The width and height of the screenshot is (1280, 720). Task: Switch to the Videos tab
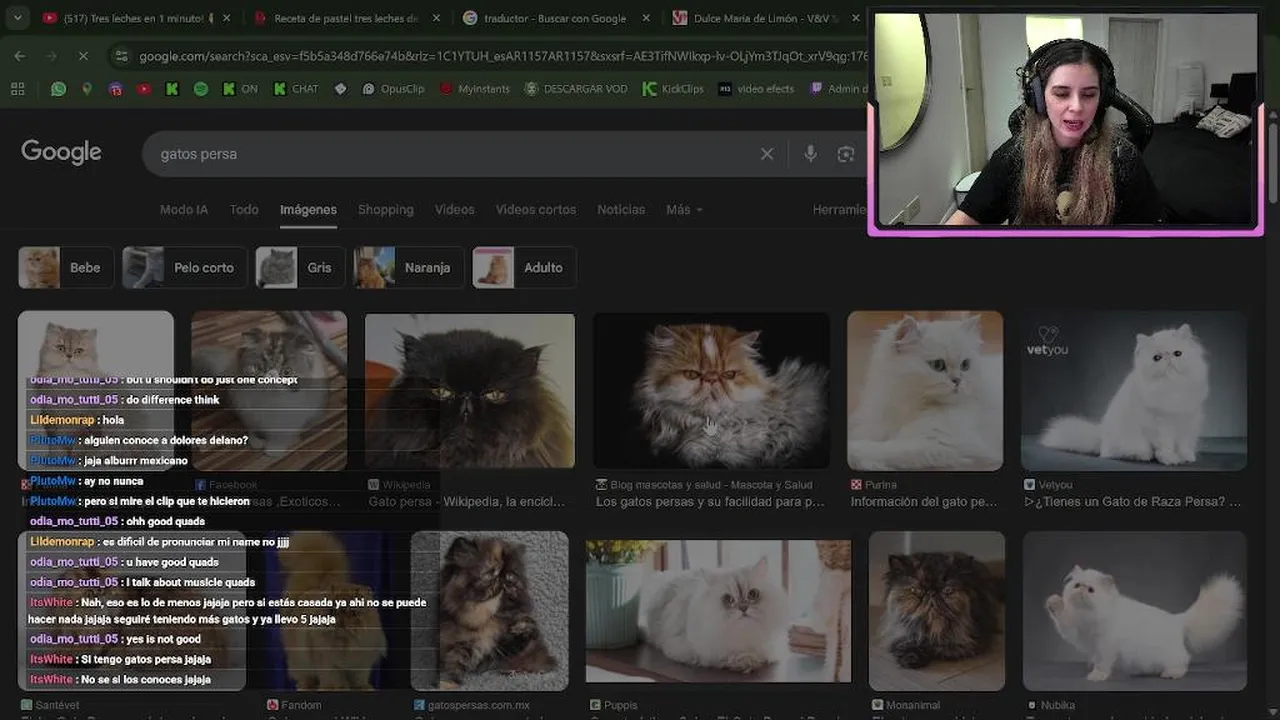click(x=454, y=210)
